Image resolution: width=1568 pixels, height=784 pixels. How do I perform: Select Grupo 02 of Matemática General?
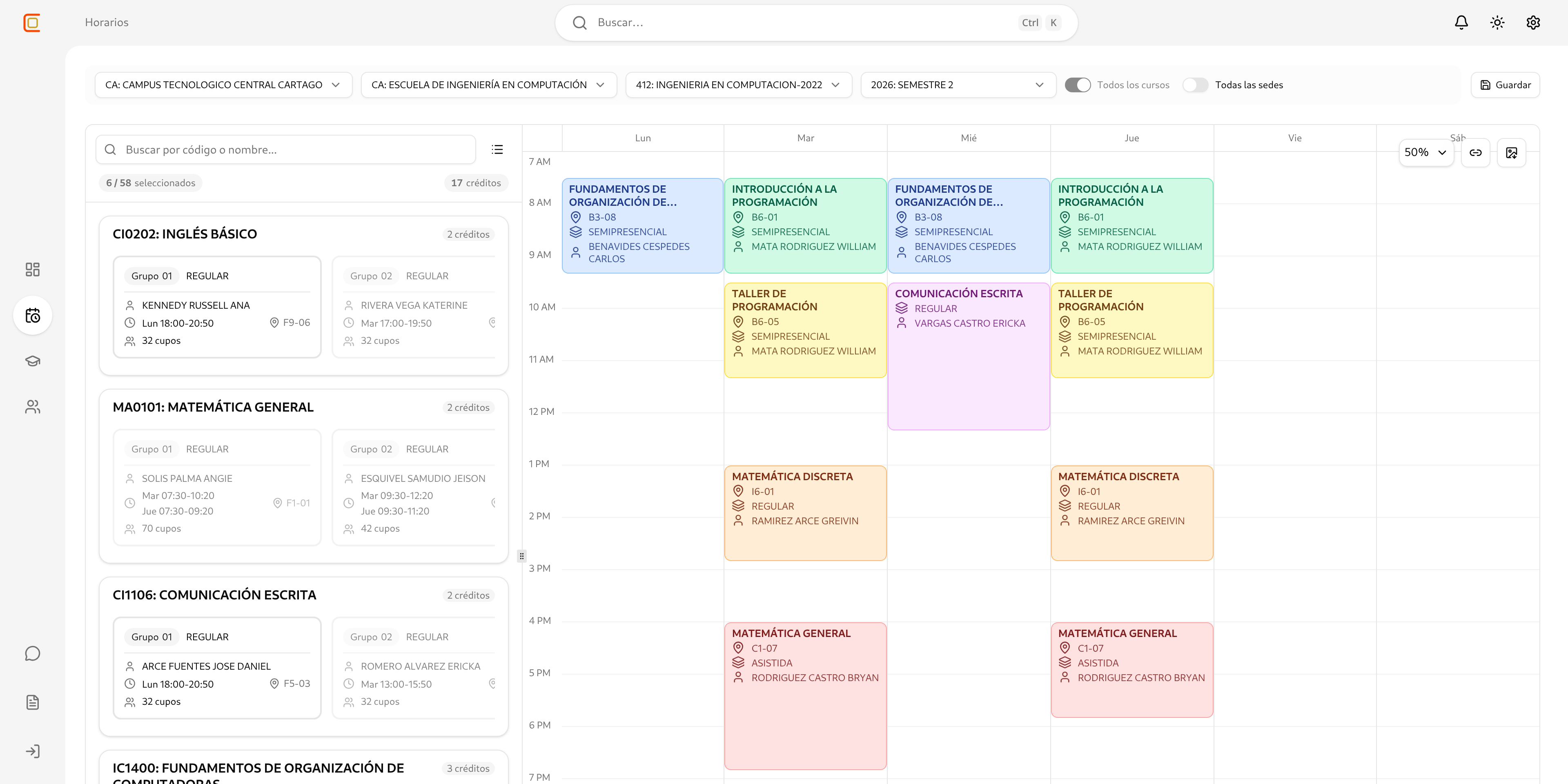(x=414, y=488)
